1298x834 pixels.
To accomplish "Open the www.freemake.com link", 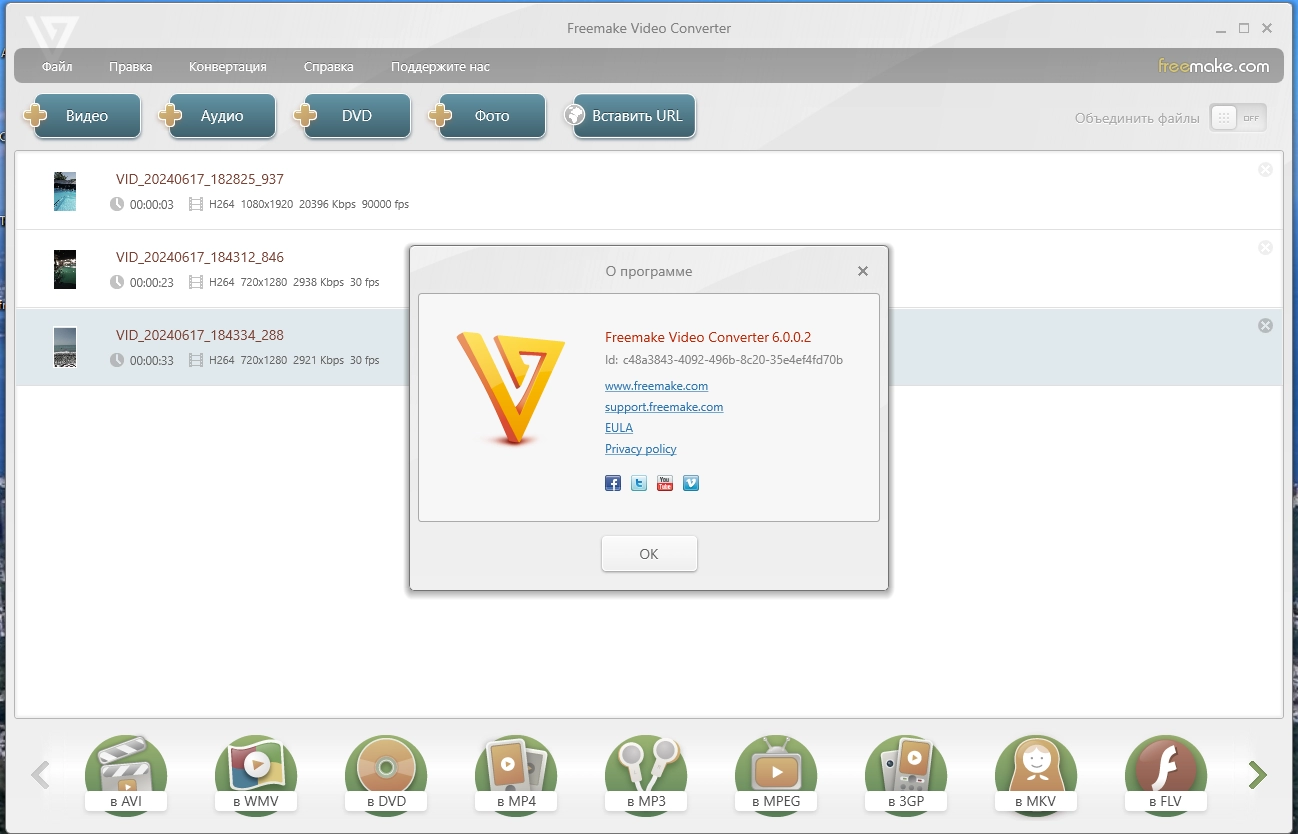I will (x=656, y=386).
